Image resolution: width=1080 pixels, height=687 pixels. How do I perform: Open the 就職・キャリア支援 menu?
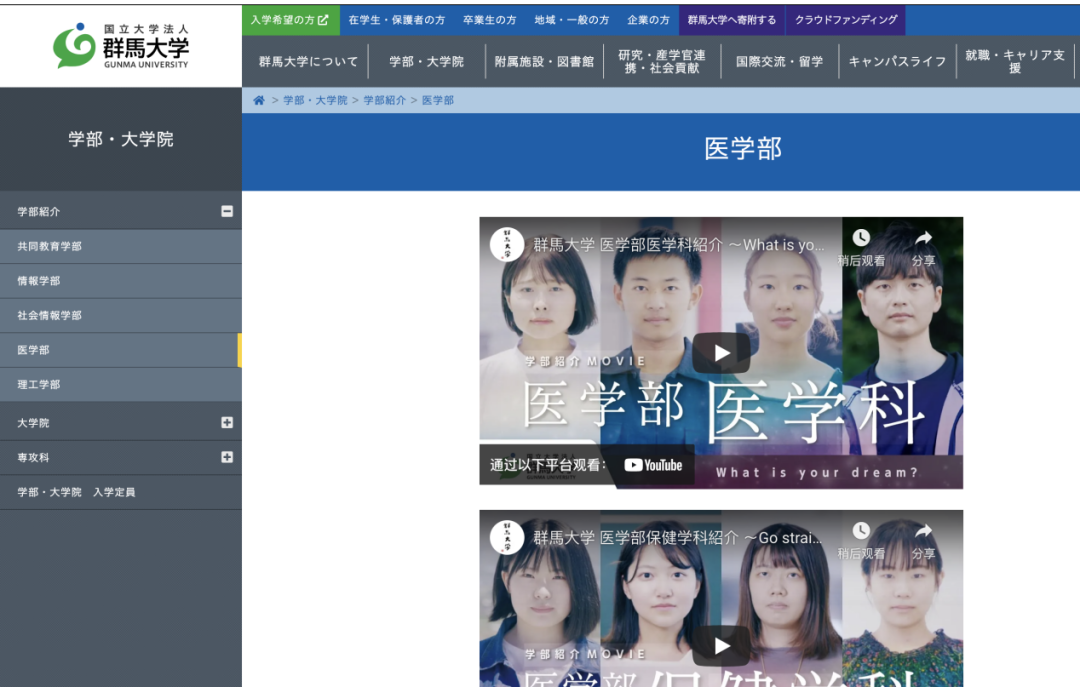click(x=1015, y=61)
